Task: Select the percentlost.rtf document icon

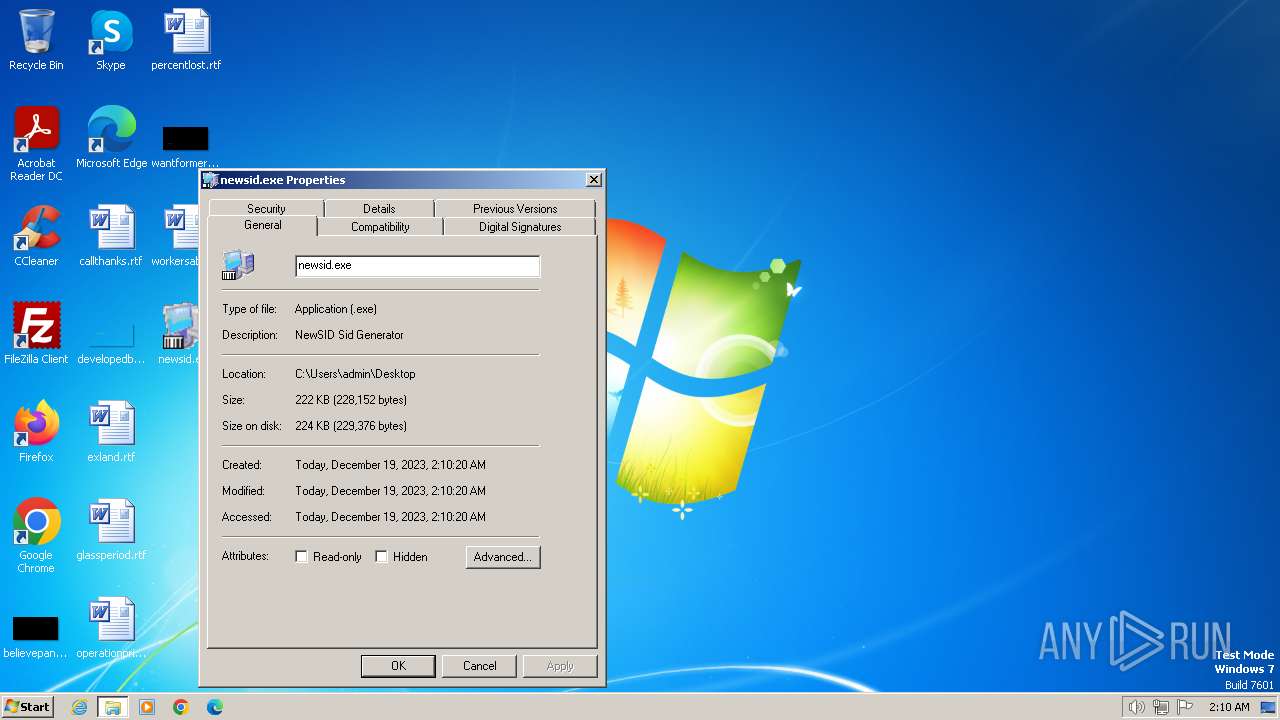Action: pyautogui.click(x=186, y=40)
